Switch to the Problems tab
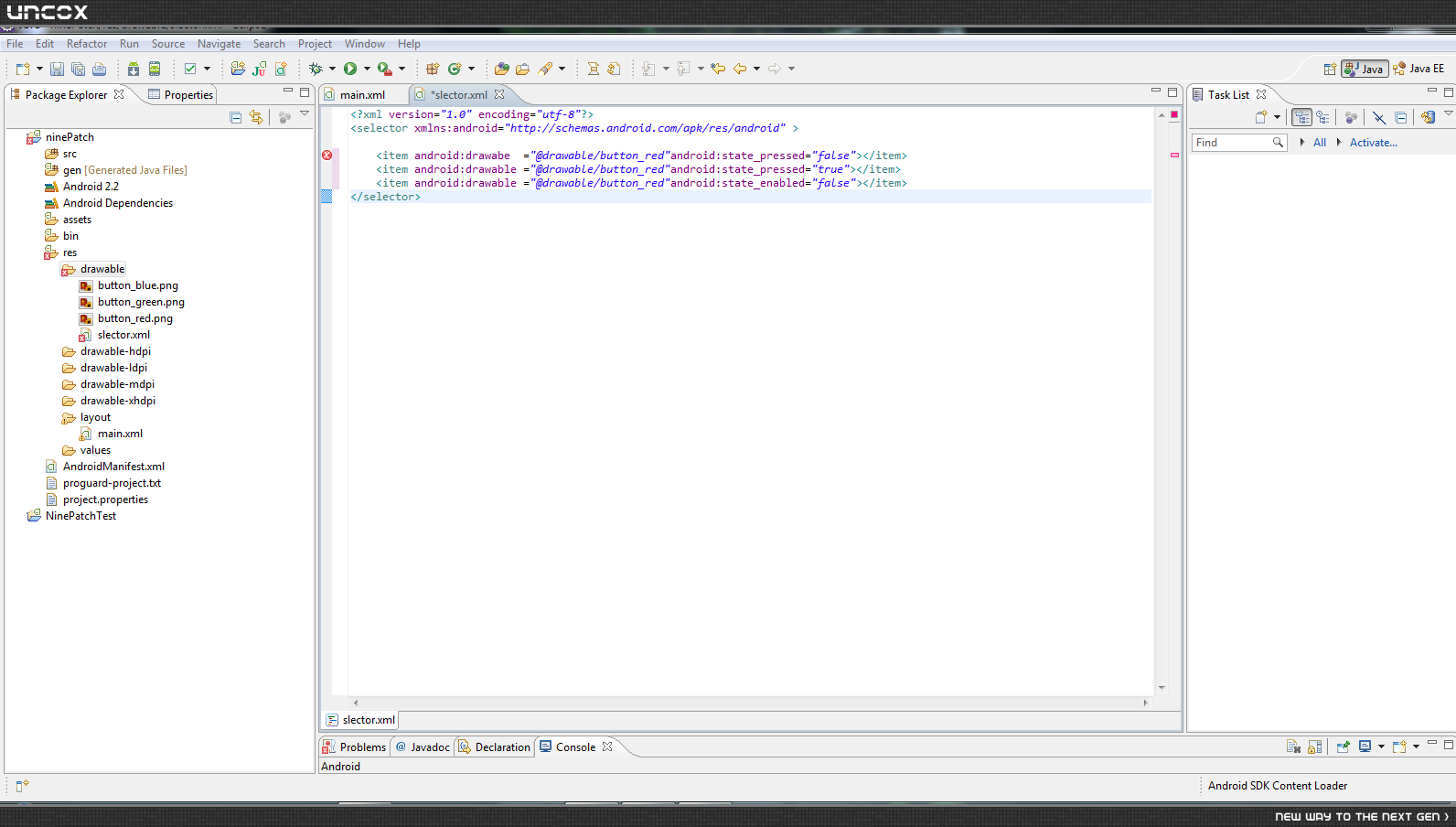Viewport: 1456px width, 827px height. pos(355,747)
